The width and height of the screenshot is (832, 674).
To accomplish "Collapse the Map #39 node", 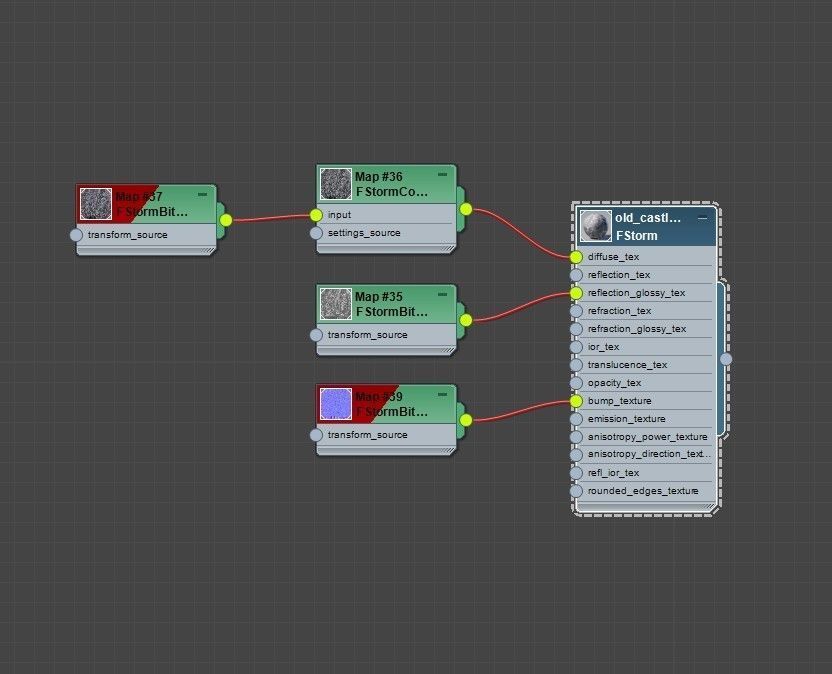I will [x=442, y=394].
